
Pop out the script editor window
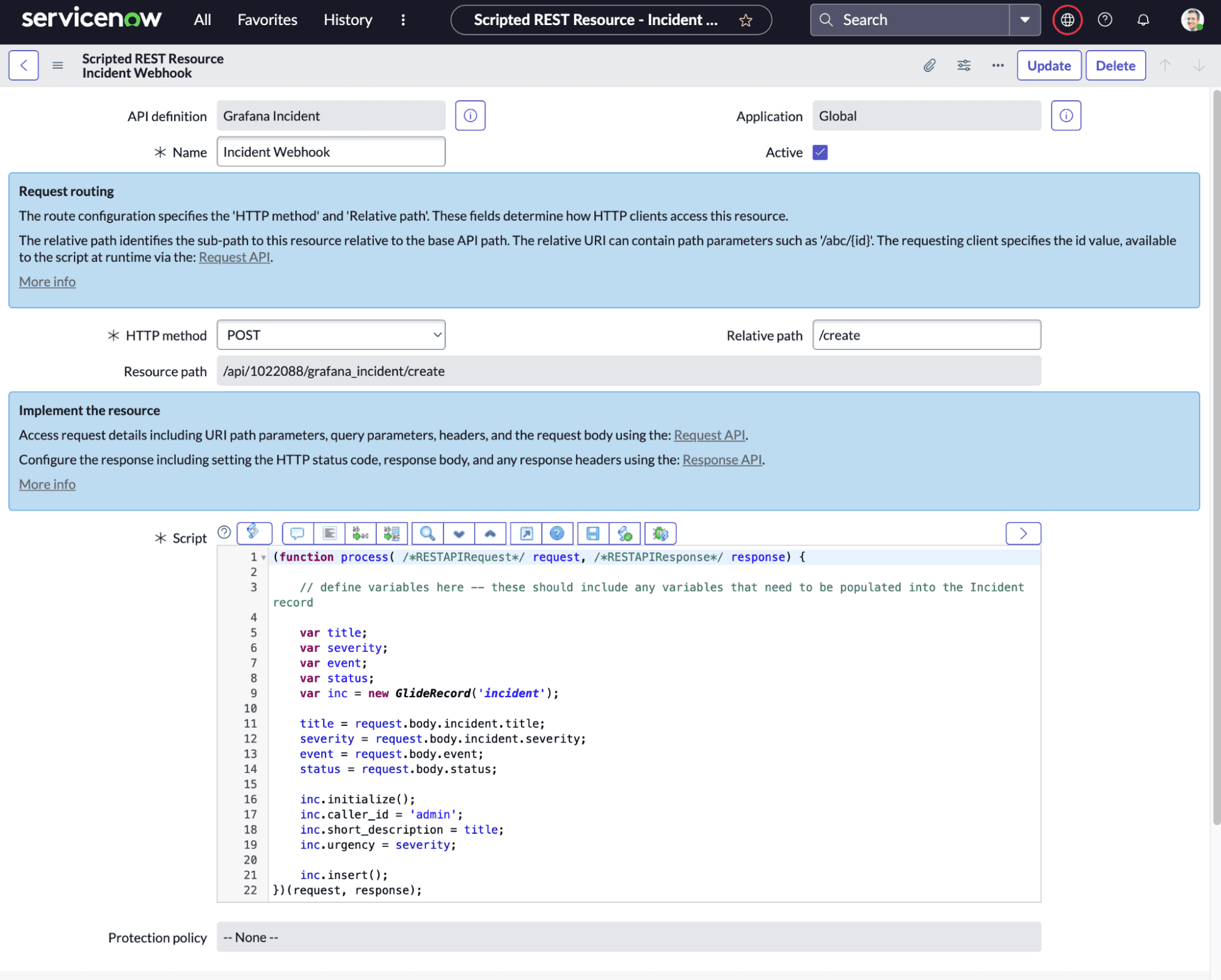(x=525, y=533)
